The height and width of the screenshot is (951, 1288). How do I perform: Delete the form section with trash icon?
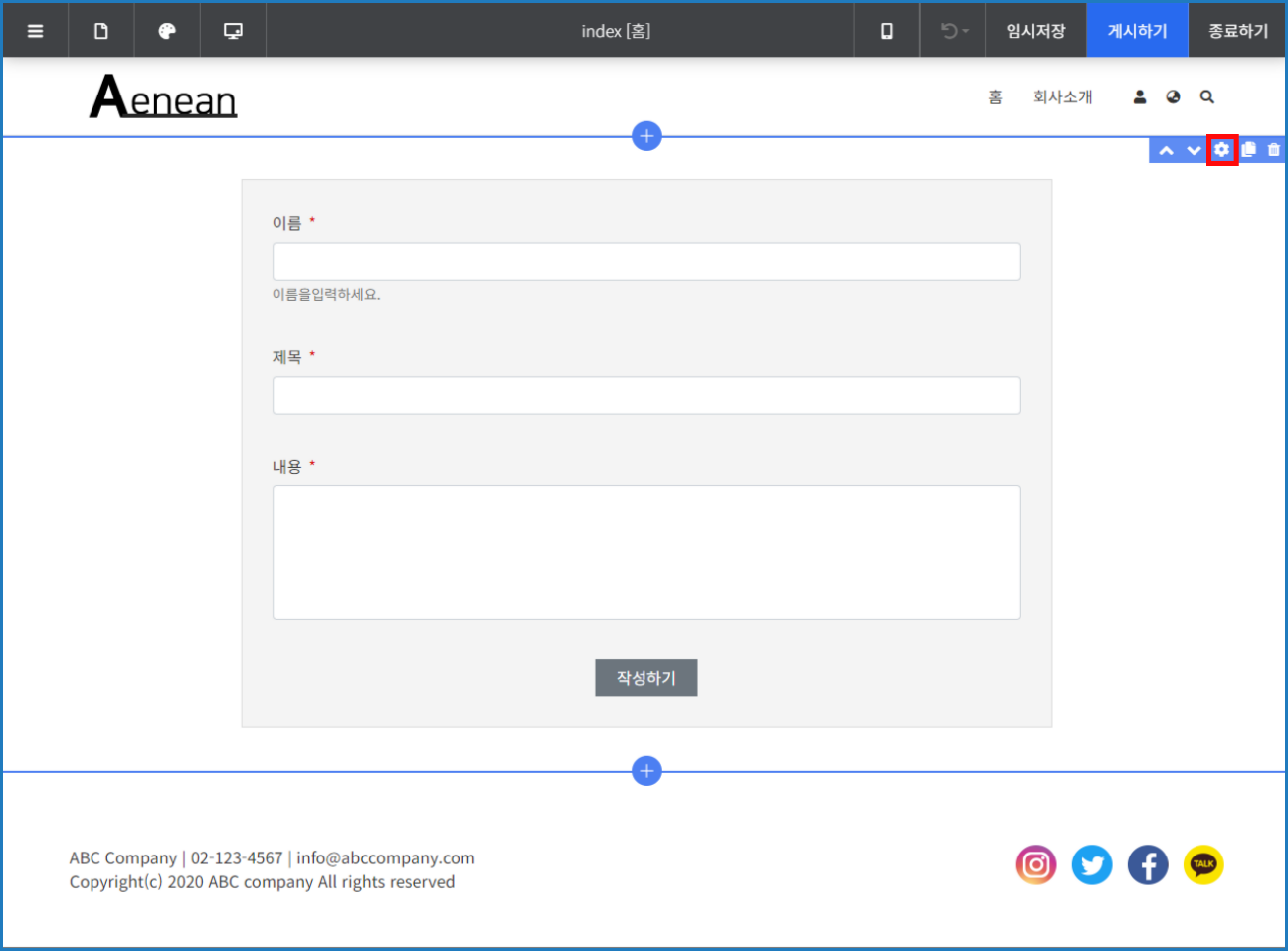pos(1274,149)
